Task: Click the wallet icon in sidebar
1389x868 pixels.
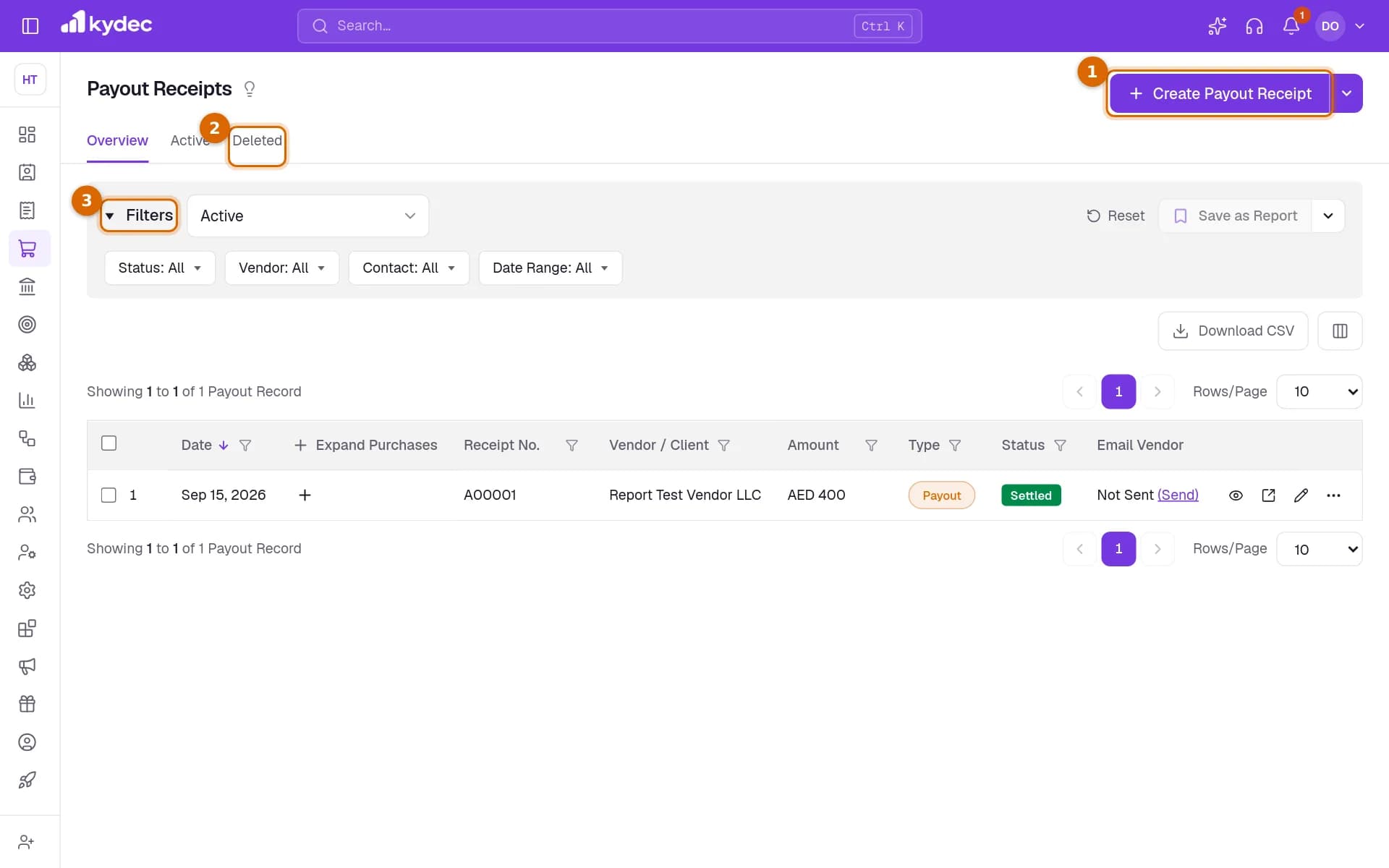Action: (27, 477)
